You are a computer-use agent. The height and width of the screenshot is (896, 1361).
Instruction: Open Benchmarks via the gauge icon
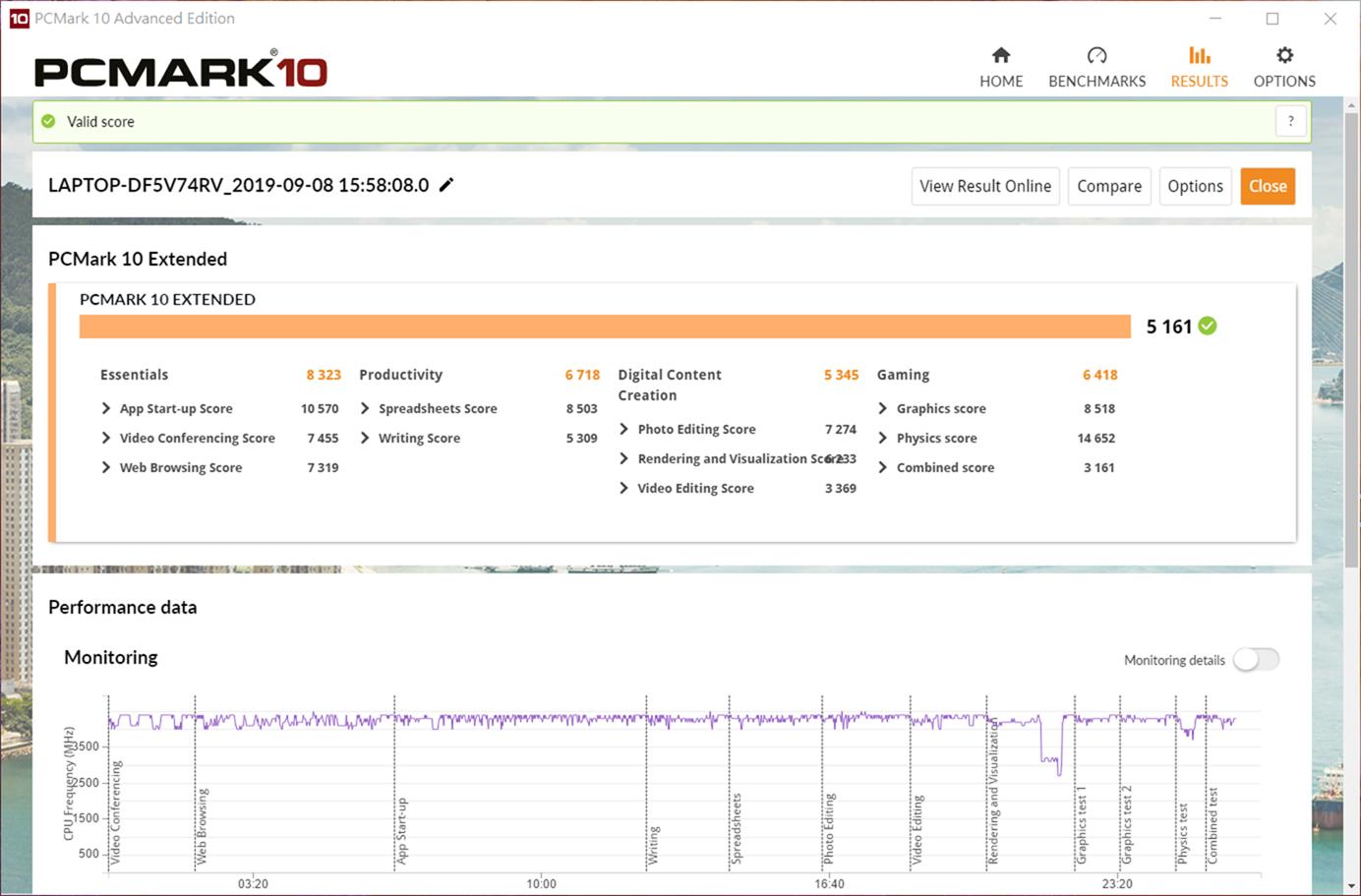pyautogui.click(x=1096, y=56)
